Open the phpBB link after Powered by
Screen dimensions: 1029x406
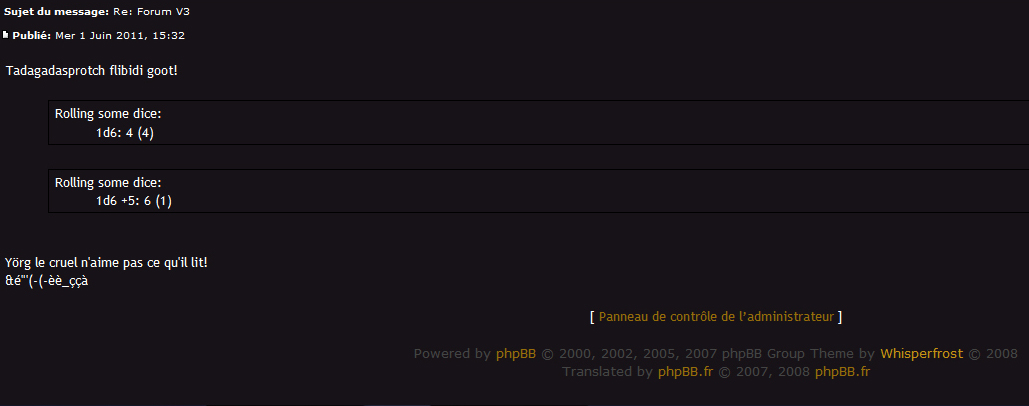(x=516, y=354)
